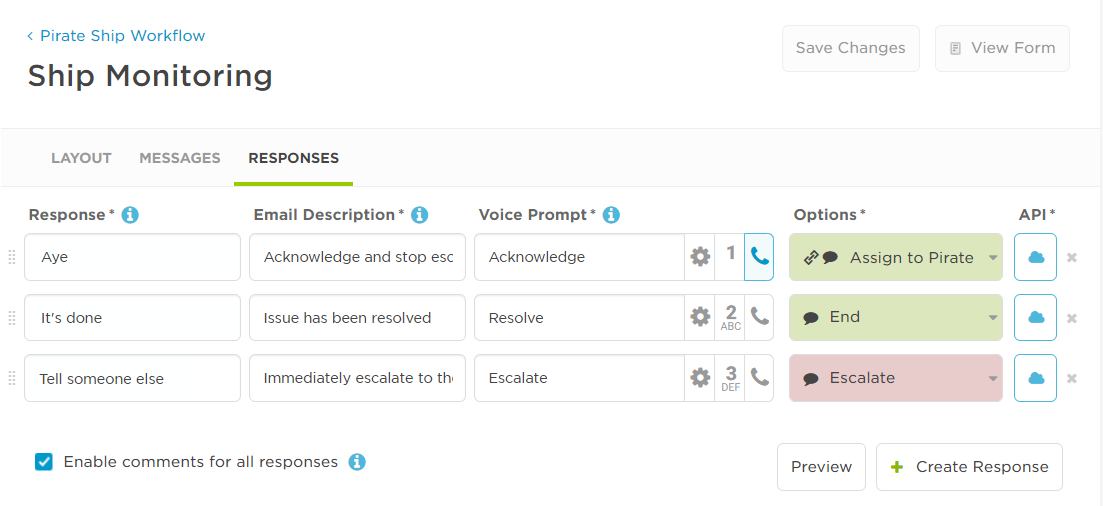The image size is (1103, 506).
Task: Click the Preview button
Action: click(822, 467)
